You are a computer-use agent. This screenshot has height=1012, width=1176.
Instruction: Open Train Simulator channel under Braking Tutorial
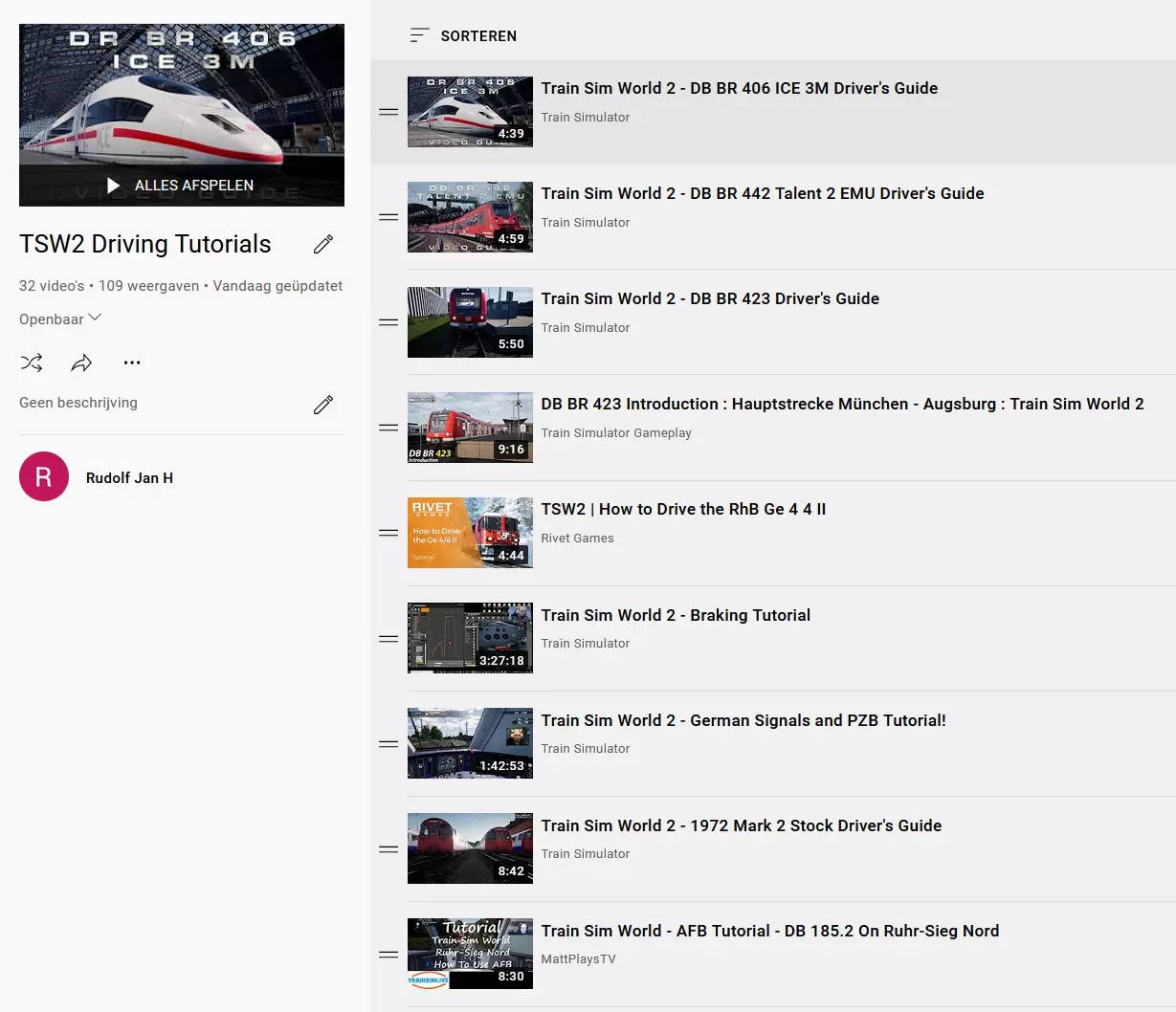pos(585,643)
